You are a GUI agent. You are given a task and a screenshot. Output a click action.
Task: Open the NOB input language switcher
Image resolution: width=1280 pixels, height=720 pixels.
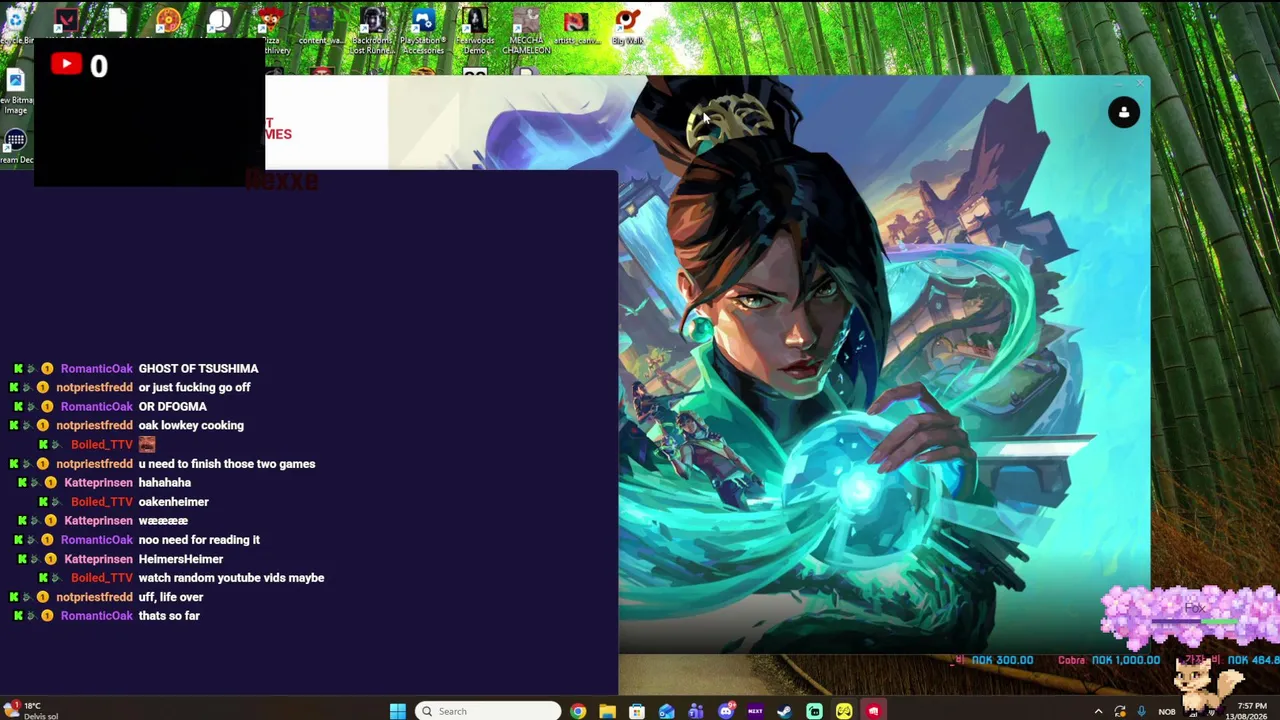(1167, 711)
